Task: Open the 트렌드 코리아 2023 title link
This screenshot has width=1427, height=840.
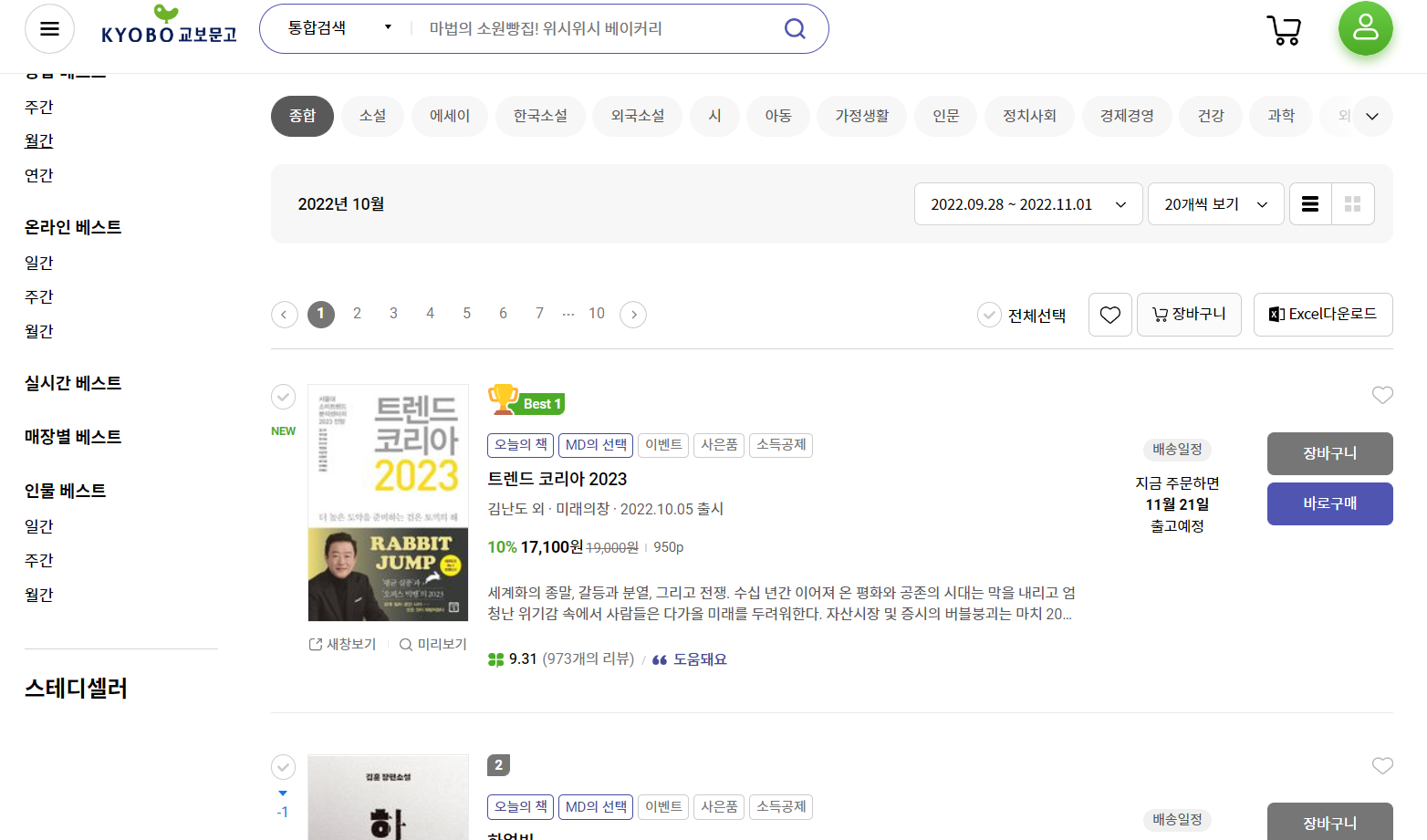Action: point(557,479)
